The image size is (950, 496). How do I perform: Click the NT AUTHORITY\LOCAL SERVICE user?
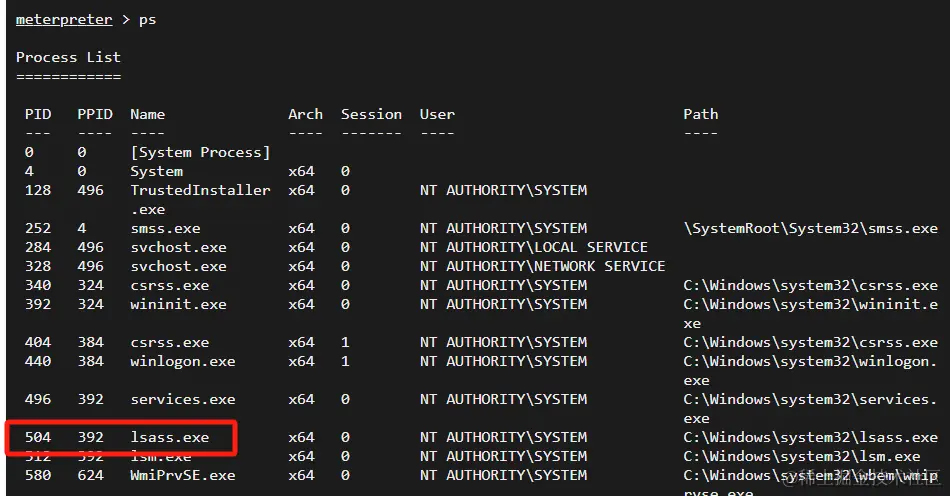pyautogui.click(x=534, y=247)
